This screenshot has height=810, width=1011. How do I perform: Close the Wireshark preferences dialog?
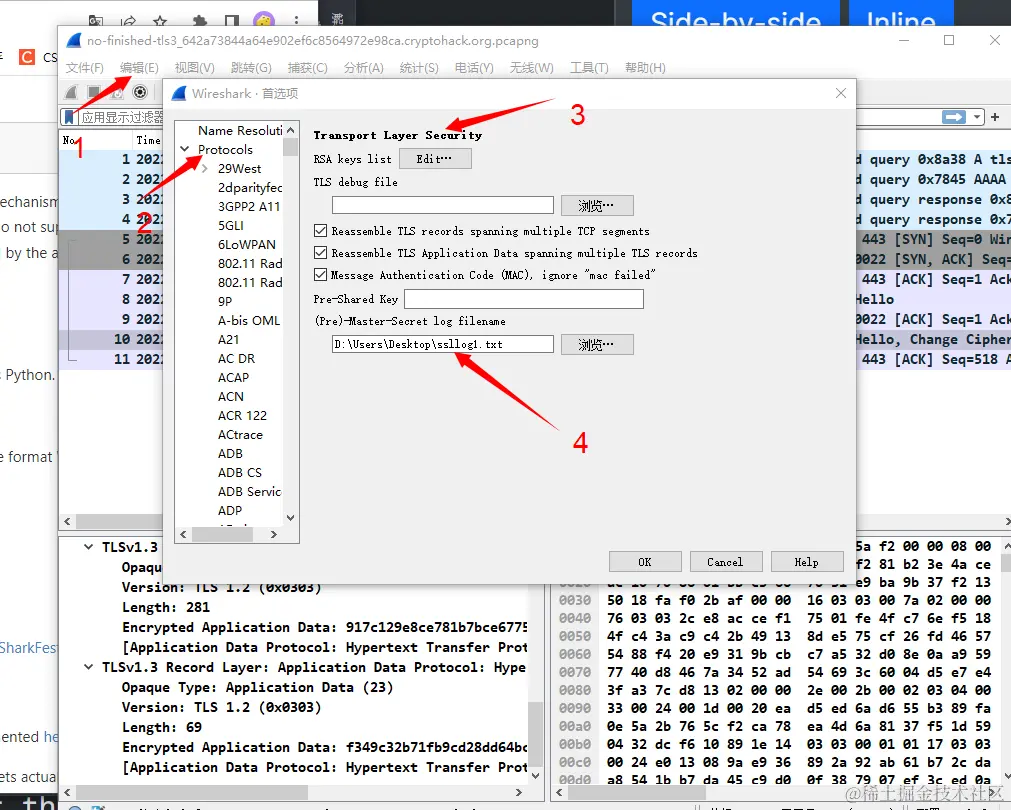point(841,93)
